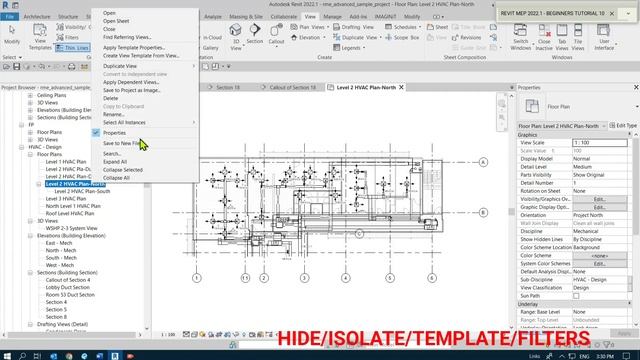The height and width of the screenshot is (360, 640).
Task: Open User Interface dropdown
Action: [x=604, y=37]
